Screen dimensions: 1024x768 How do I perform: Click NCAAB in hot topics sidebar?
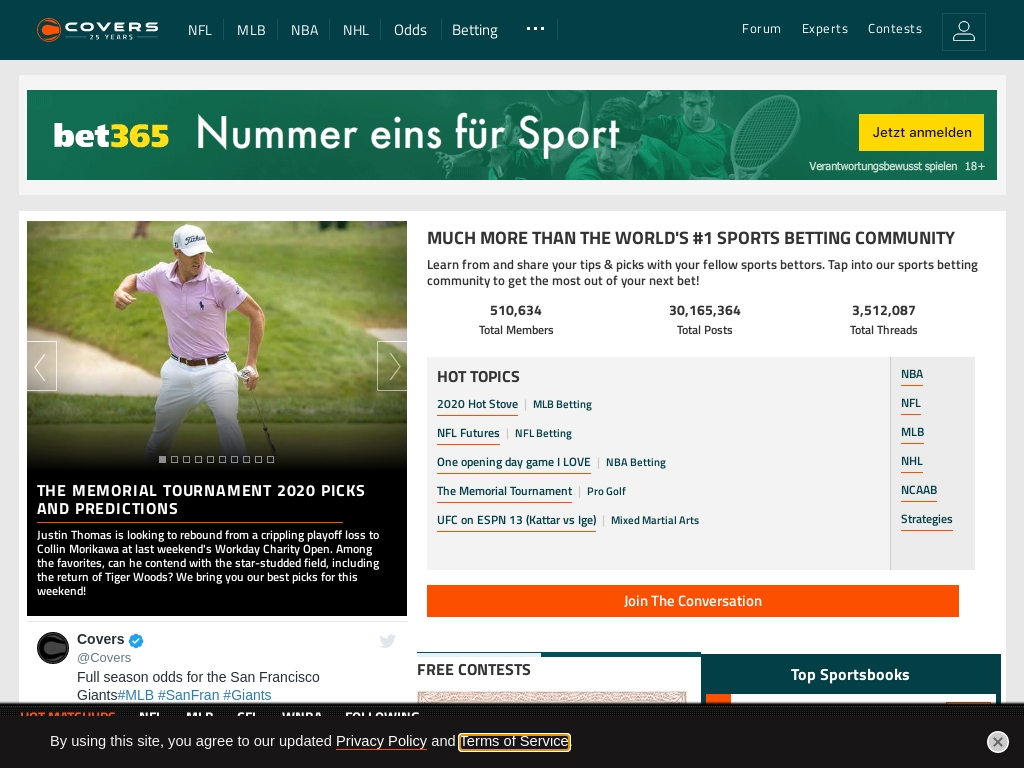(919, 490)
